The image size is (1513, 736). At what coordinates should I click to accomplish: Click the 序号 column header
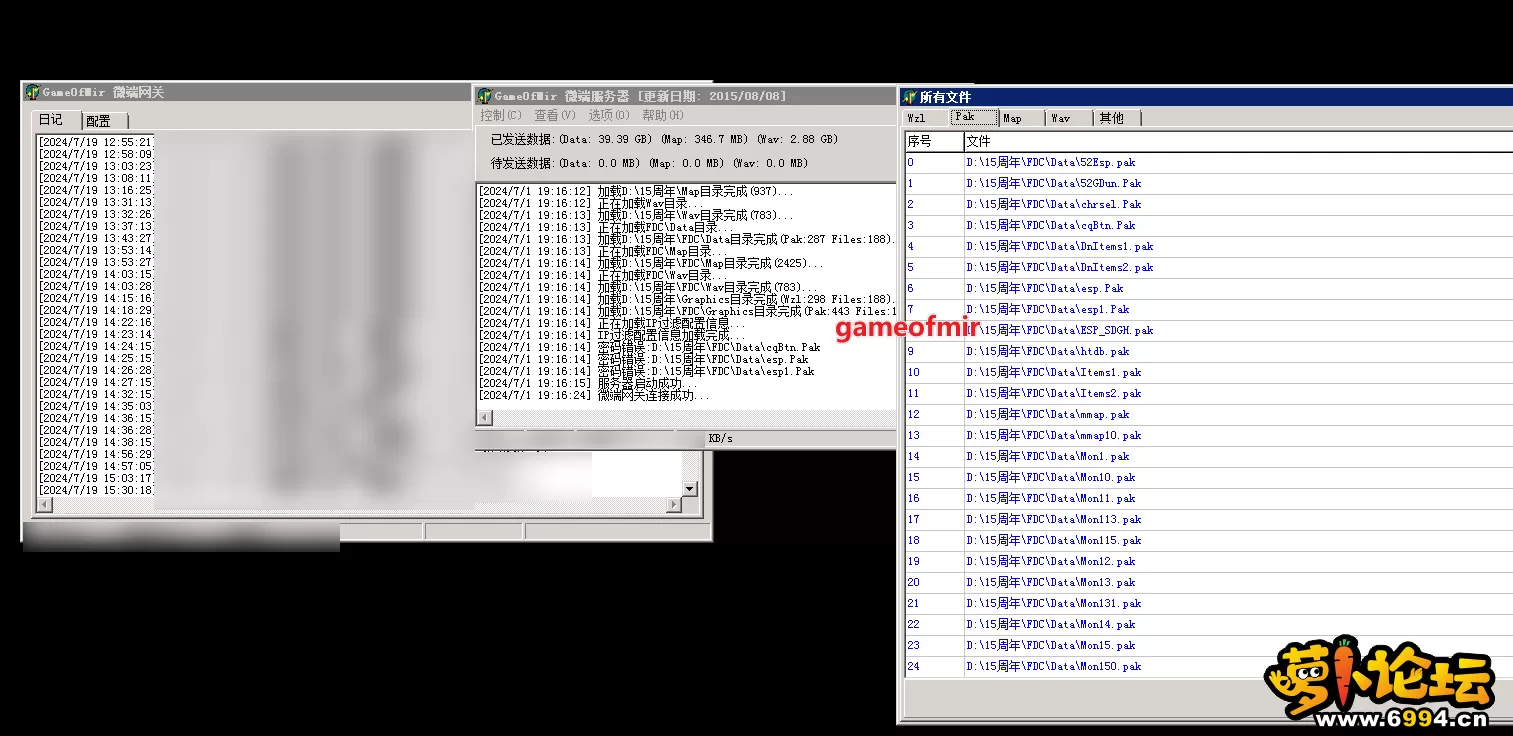coord(934,142)
